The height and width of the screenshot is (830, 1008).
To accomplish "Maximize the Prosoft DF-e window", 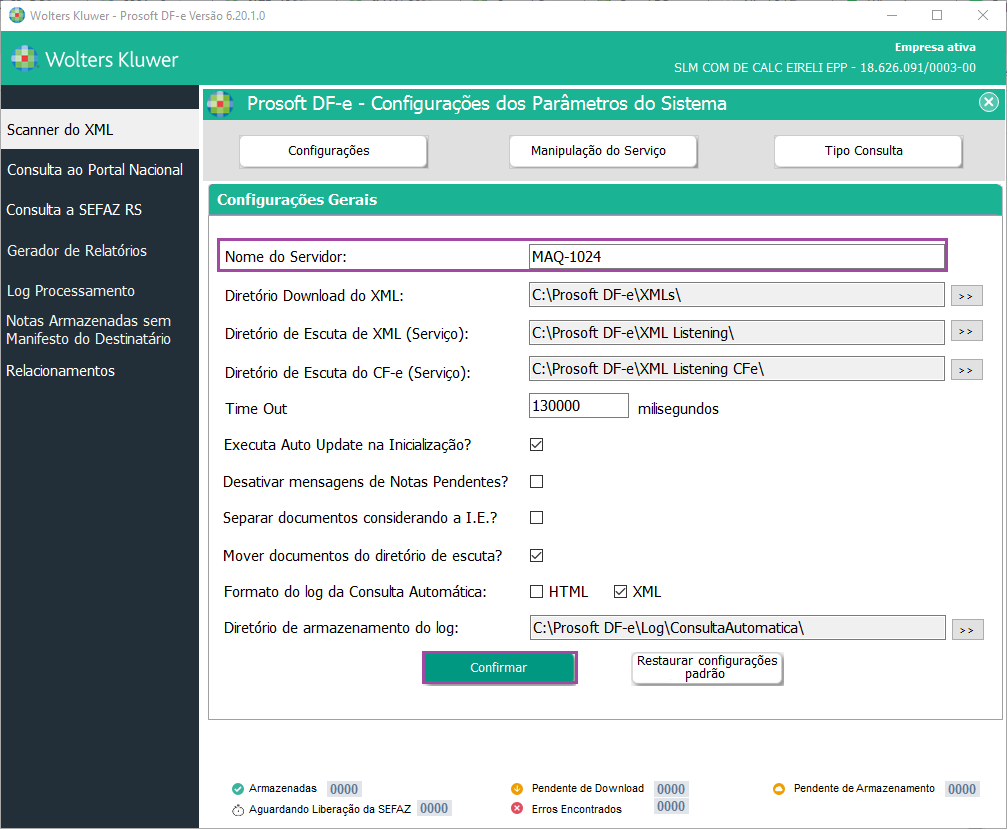I will click(937, 15).
